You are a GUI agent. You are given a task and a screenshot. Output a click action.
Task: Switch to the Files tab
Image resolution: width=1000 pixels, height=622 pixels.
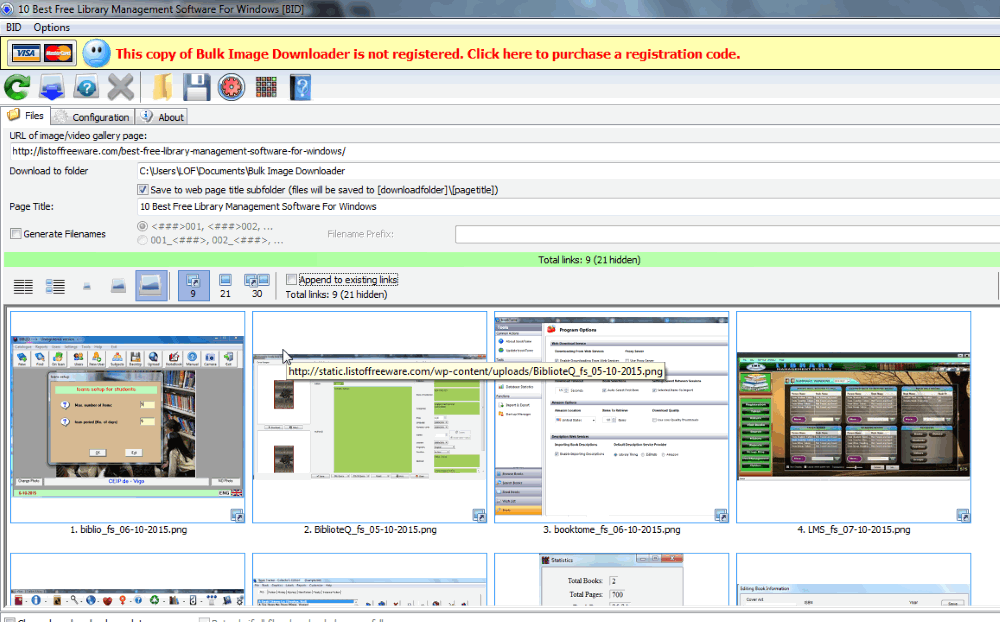tap(26, 115)
